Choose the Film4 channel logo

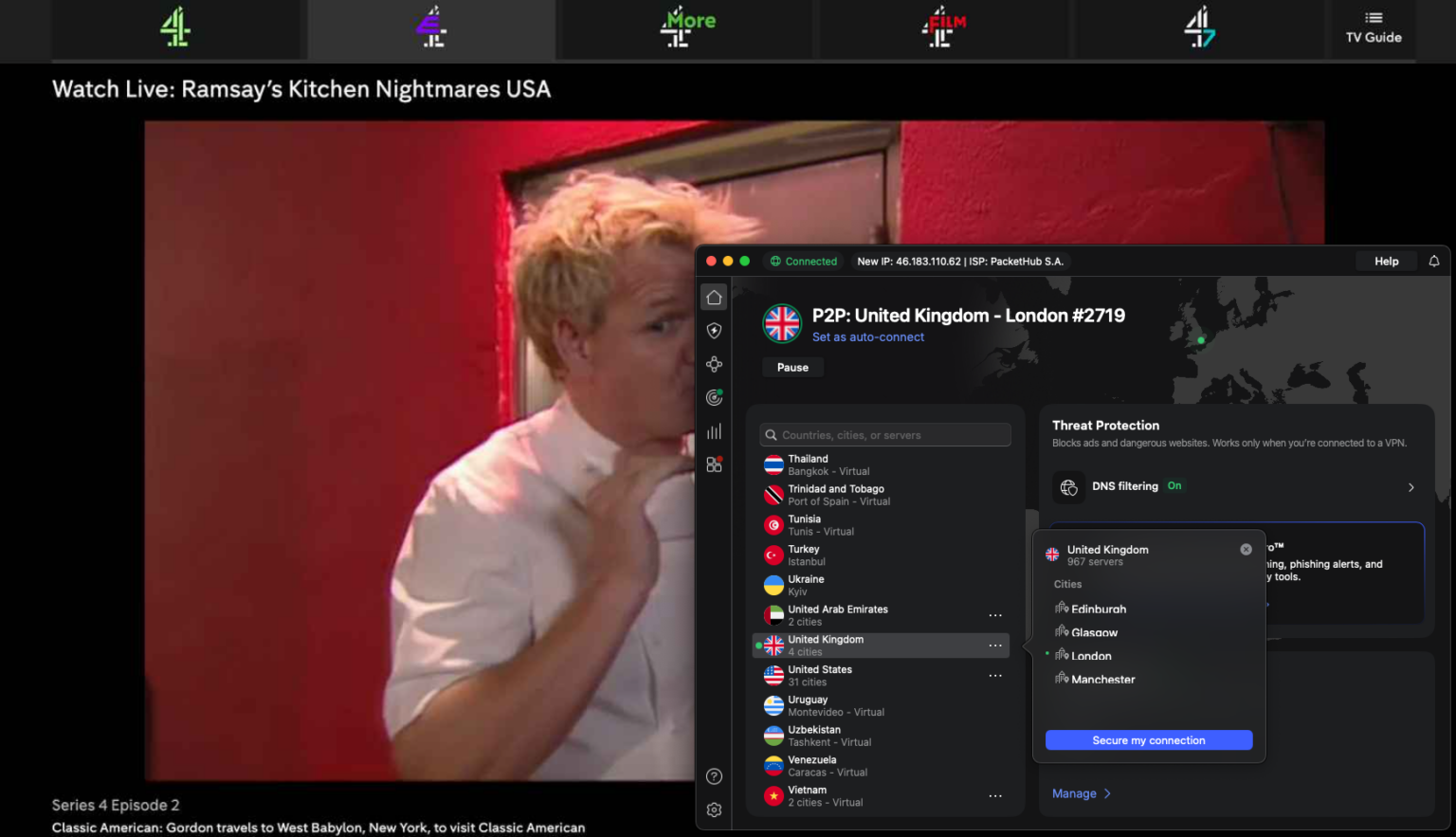(x=943, y=28)
